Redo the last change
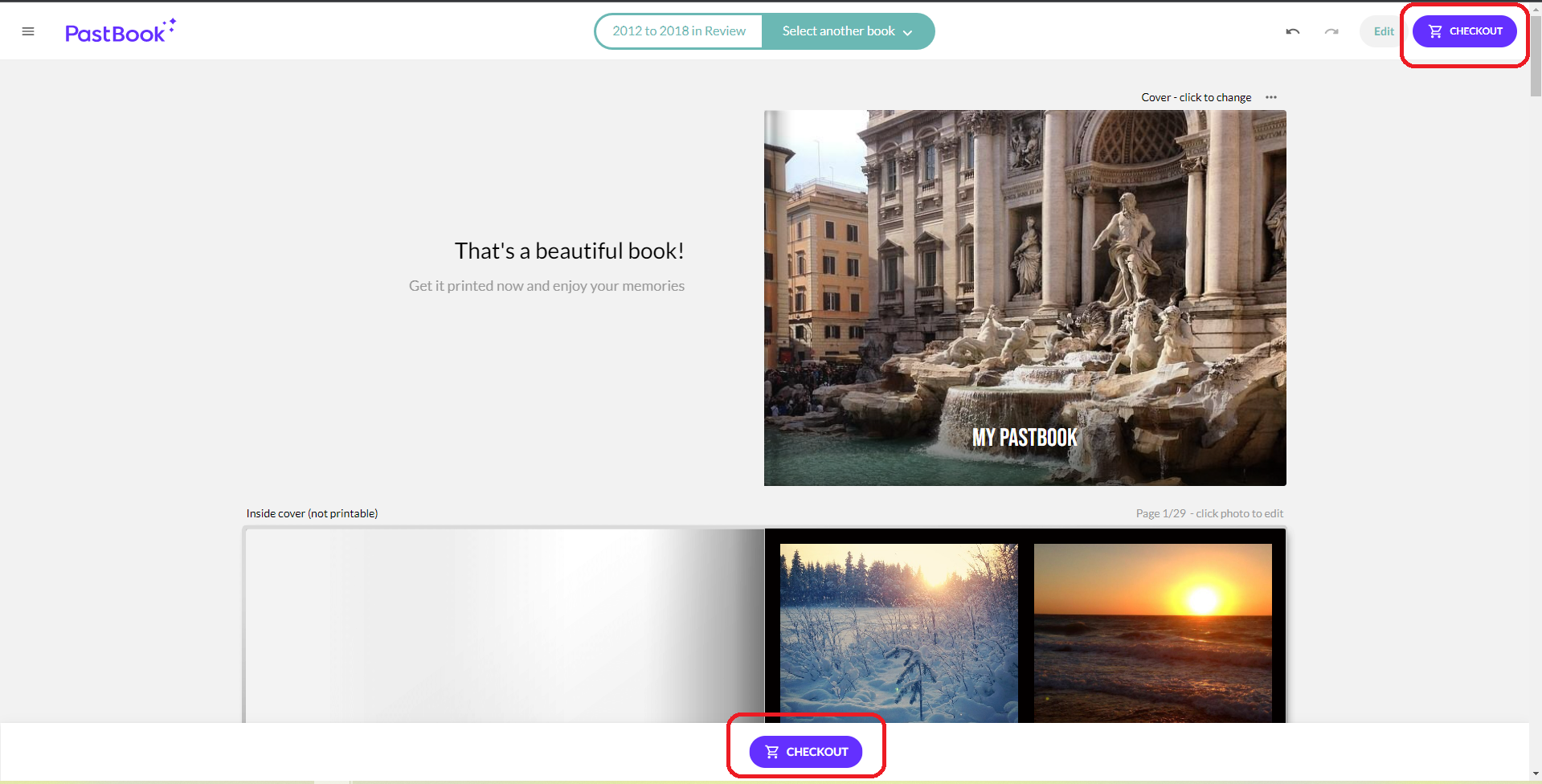1542x784 pixels. coord(1331,31)
